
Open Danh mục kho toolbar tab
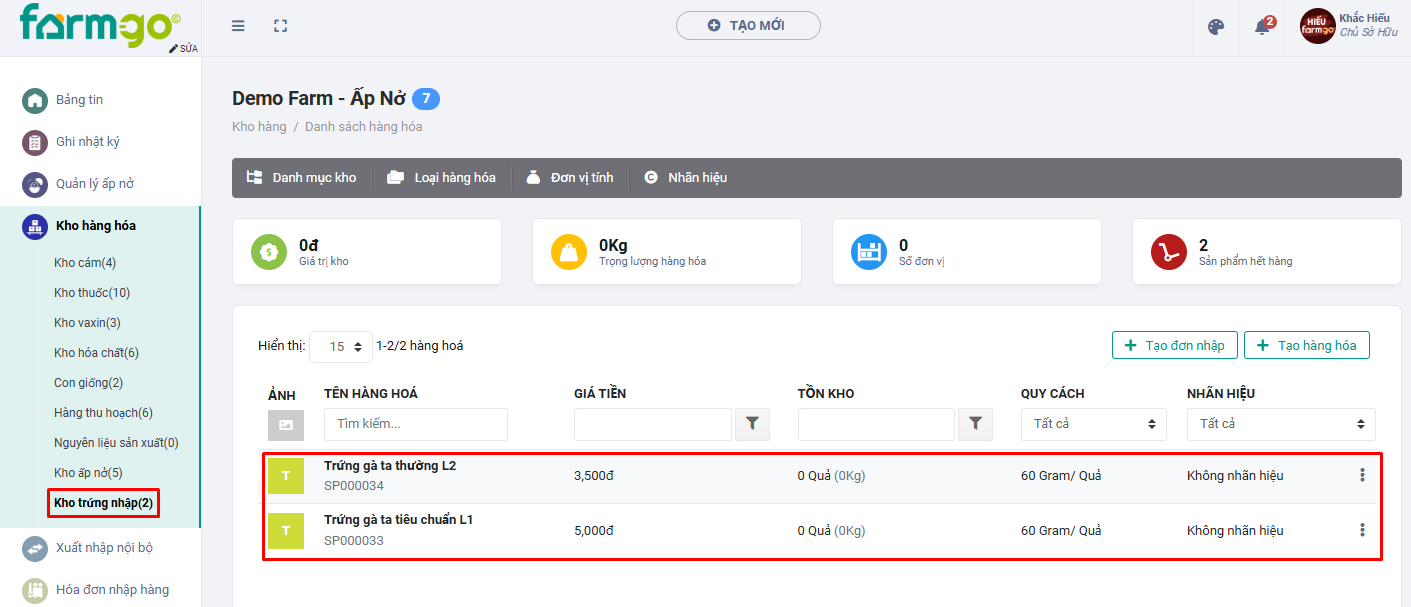pyautogui.click(x=302, y=178)
